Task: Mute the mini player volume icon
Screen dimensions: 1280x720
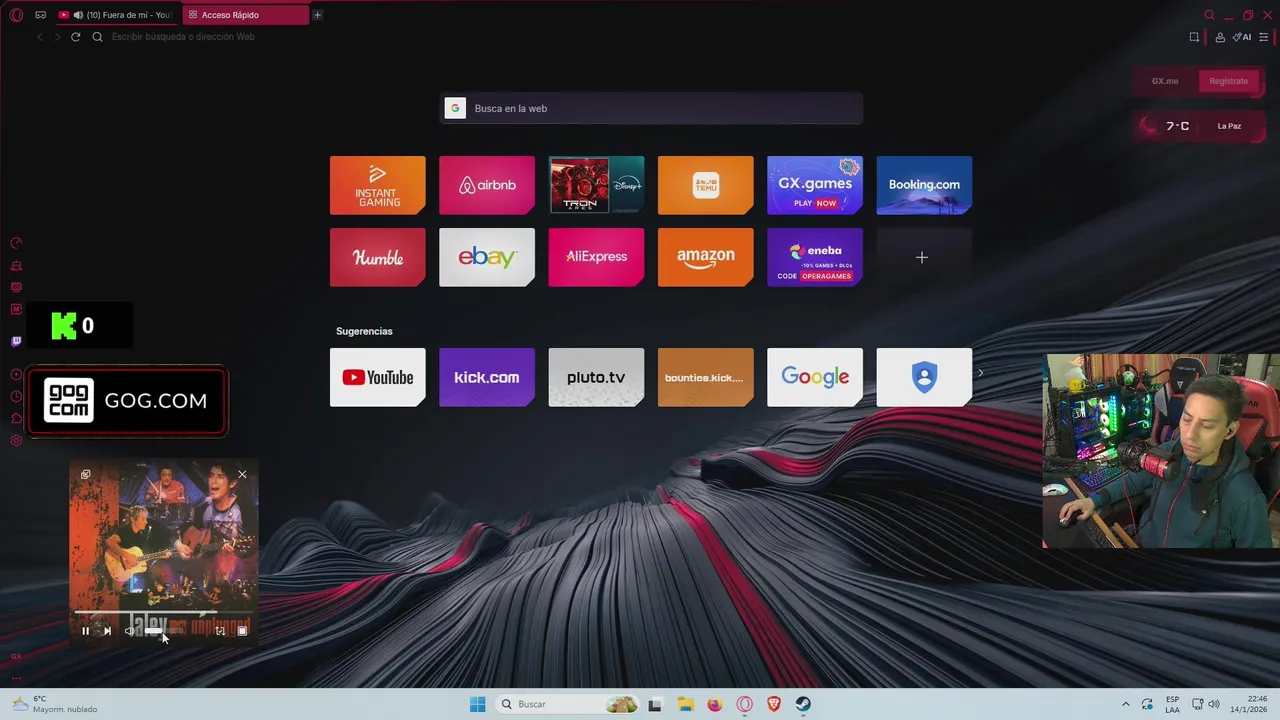Action: click(129, 631)
